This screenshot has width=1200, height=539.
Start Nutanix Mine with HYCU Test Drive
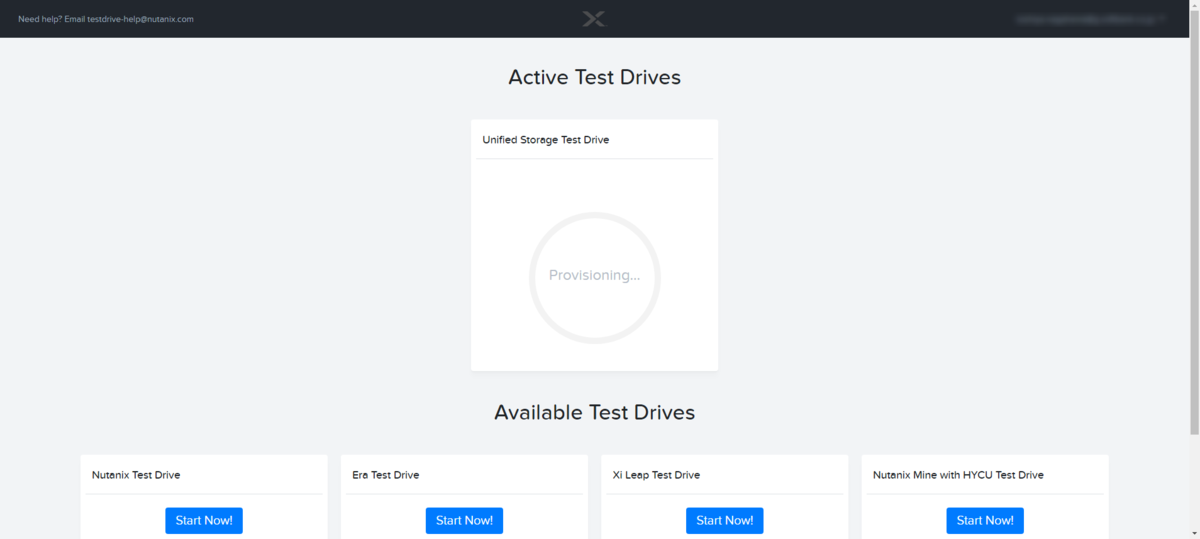pos(985,520)
